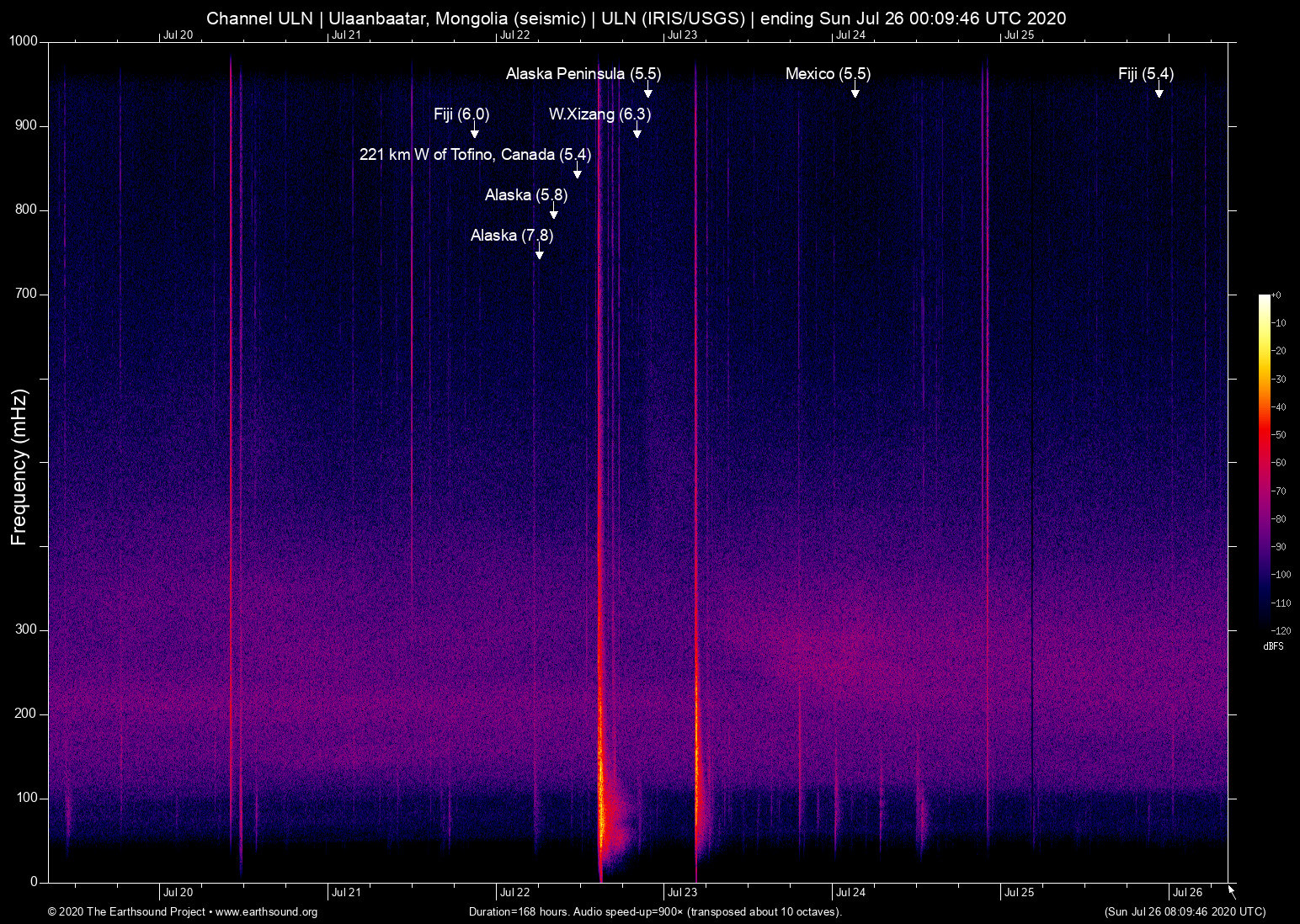Click Jul 26 on the bottom time axis

click(1187, 893)
